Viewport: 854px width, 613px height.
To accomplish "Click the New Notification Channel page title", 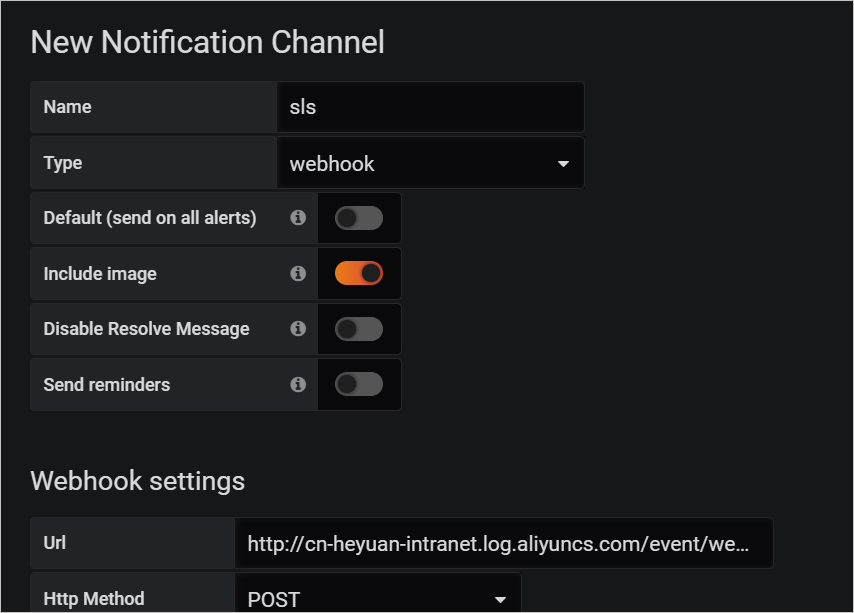I will [x=208, y=42].
